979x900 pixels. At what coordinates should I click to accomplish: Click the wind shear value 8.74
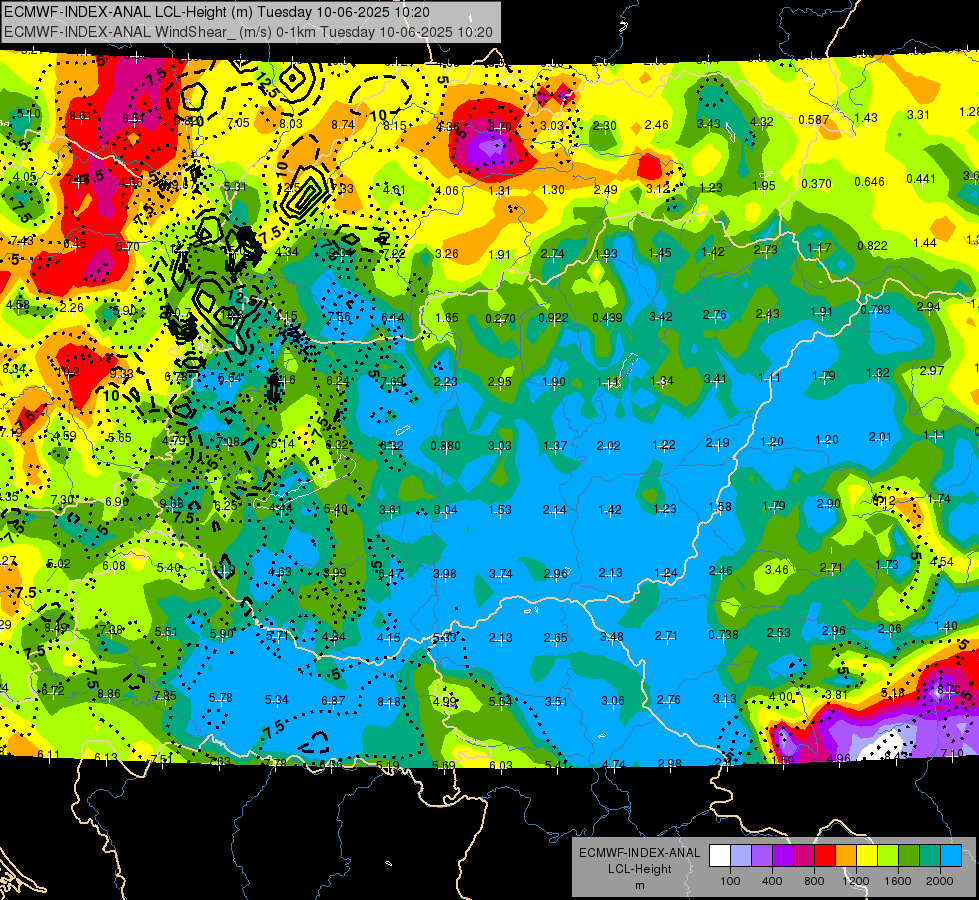tap(343, 125)
